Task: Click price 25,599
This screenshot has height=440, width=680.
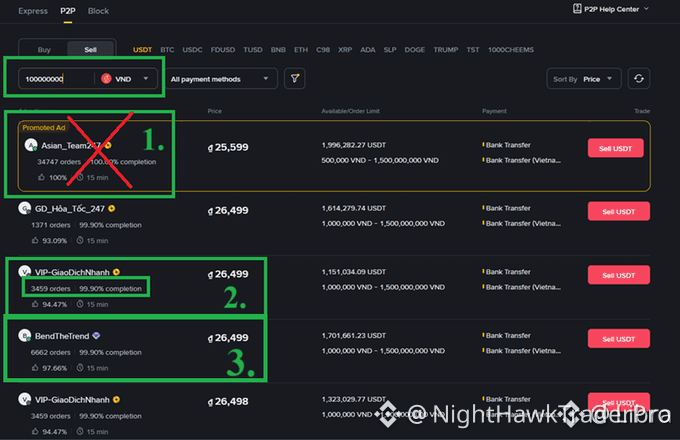Action: tap(228, 147)
